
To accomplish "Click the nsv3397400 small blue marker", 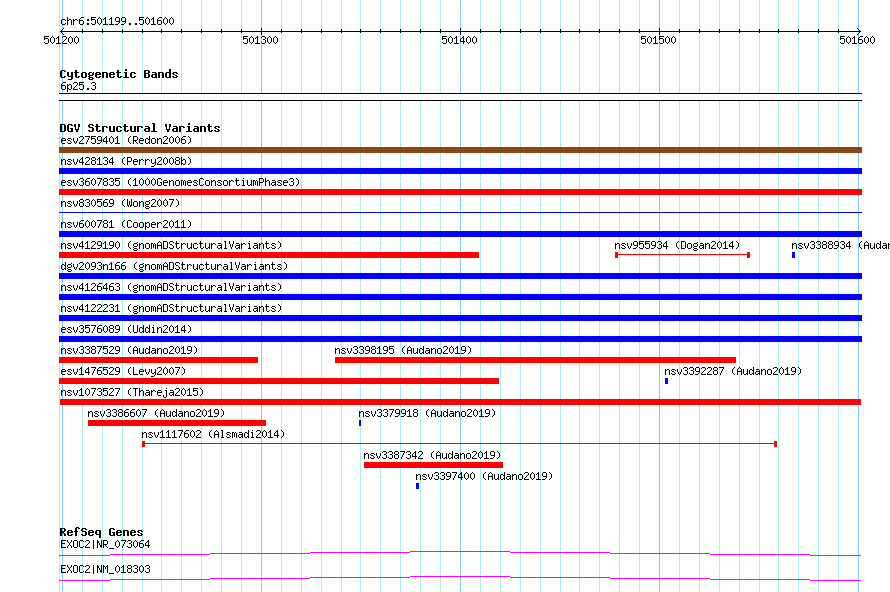I will (x=417, y=486).
